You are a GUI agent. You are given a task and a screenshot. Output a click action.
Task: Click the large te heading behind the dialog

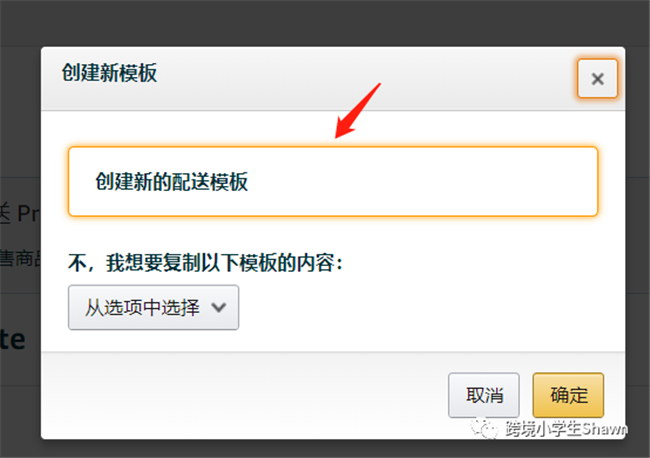pos(12,340)
